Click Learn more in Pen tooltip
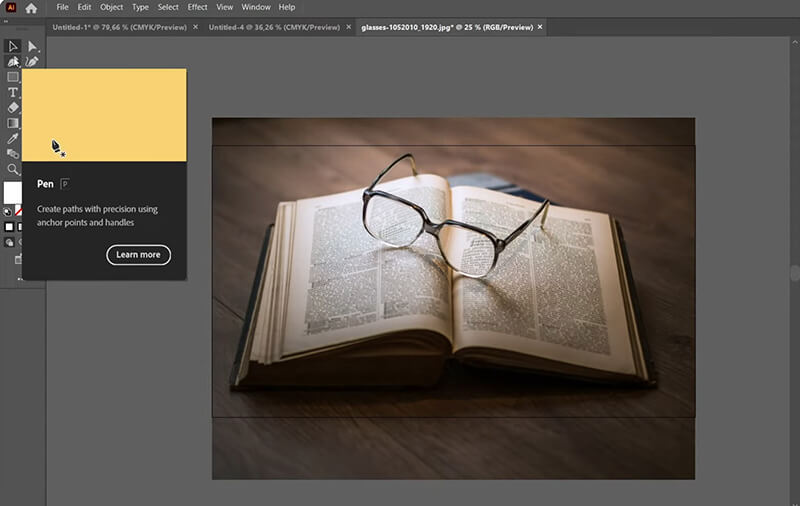 coord(138,255)
